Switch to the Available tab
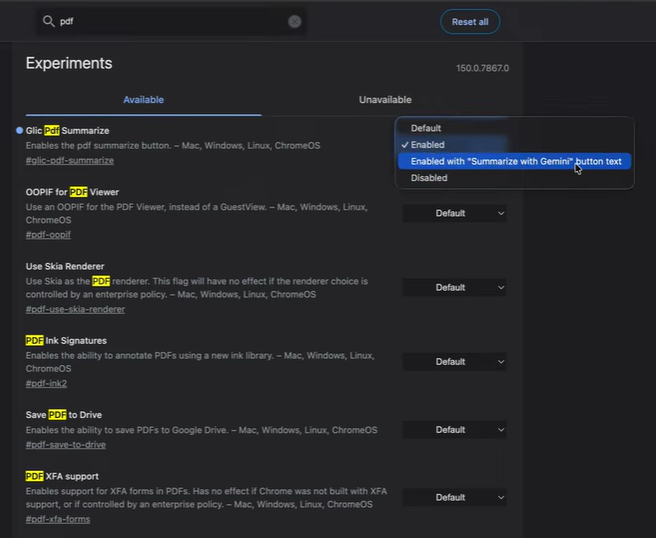656x538 pixels. (144, 100)
